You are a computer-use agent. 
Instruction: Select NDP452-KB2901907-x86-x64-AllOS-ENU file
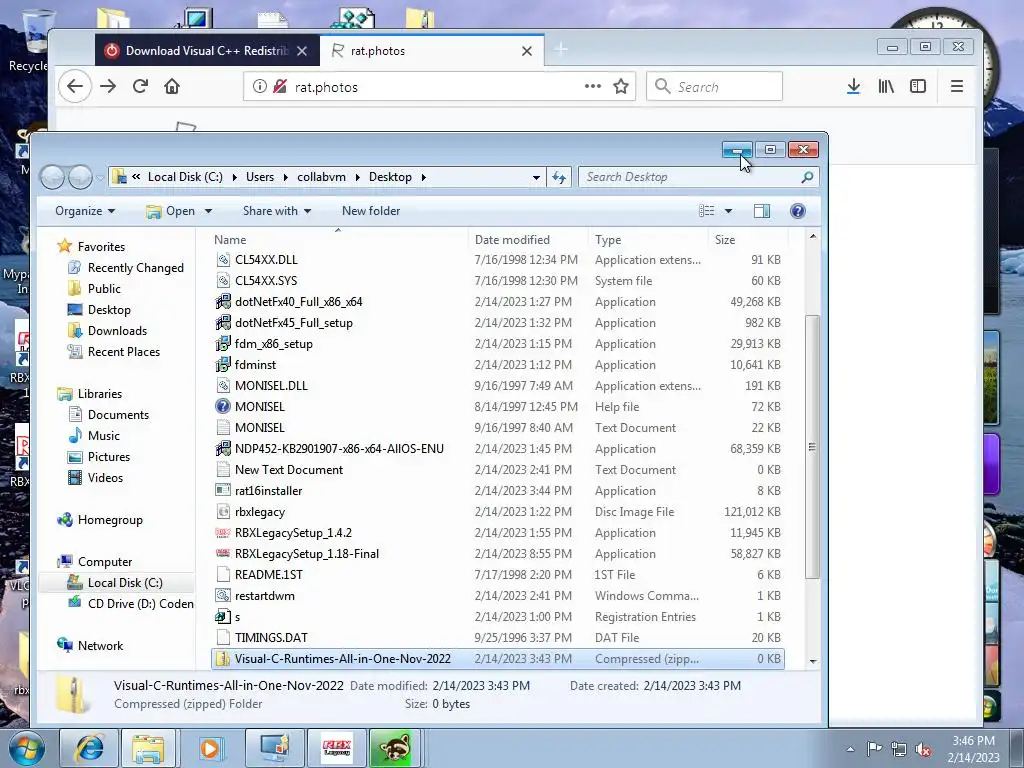click(498, 449)
